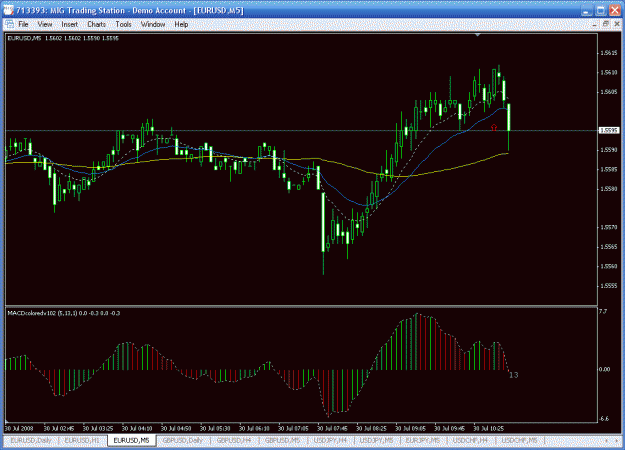Switch to the GBPUSD,M5 chart tab
Image resolution: width=625 pixels, height=450 pixels.
point(282,440)
